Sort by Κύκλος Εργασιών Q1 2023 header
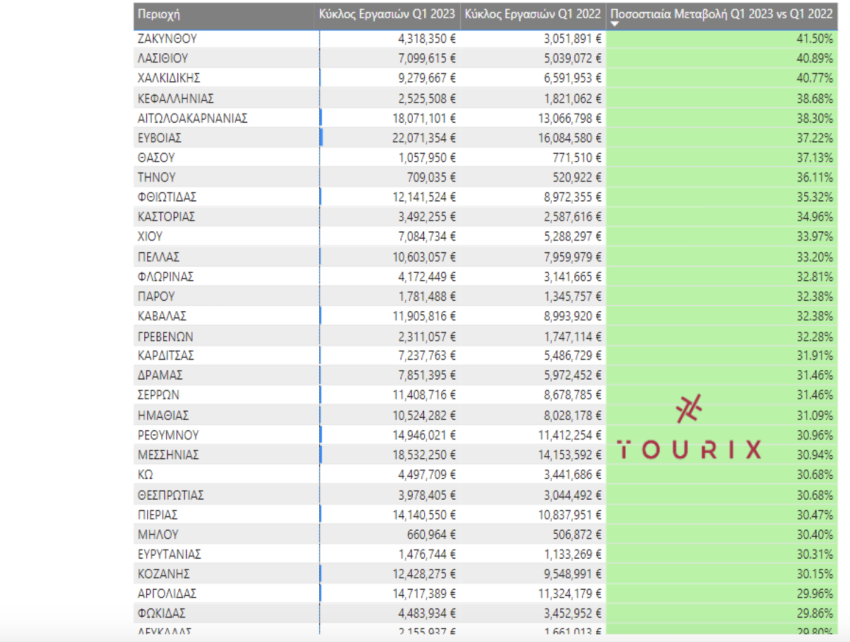The width and height of the screenshot is (850, 642). pyautogui.click(x=387, y=15)
